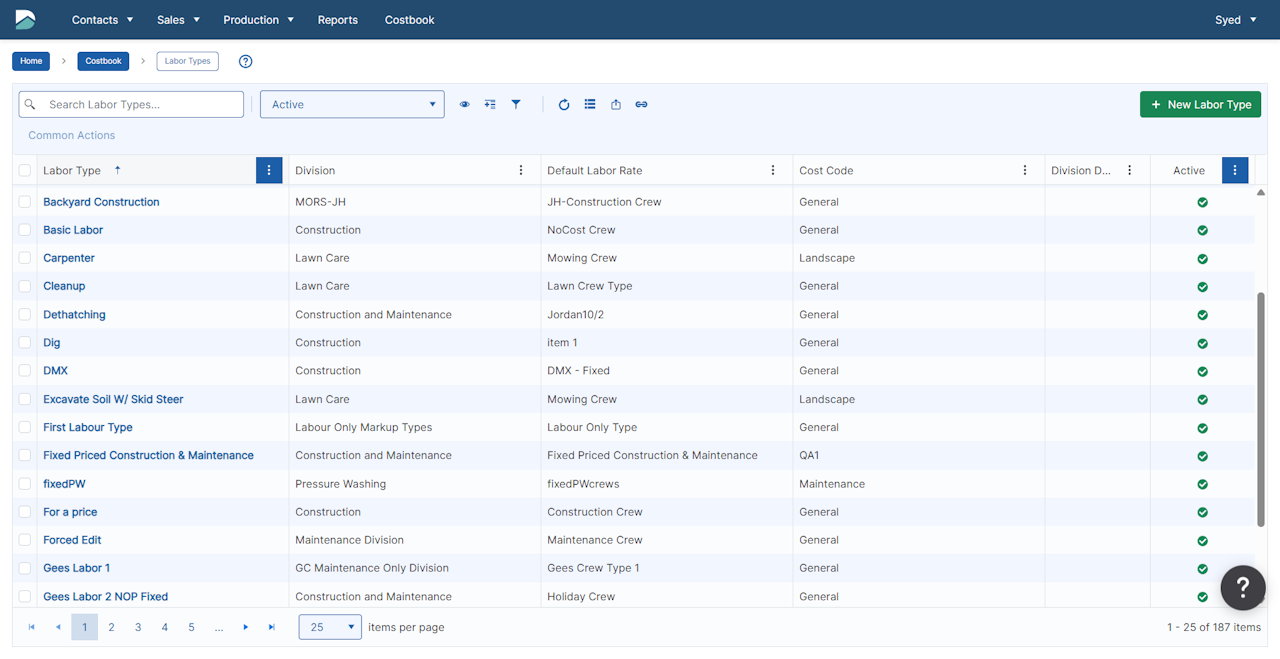Click the copy link chain icon
This screenshot has width=1280, height=659.
tap(641, 104)
